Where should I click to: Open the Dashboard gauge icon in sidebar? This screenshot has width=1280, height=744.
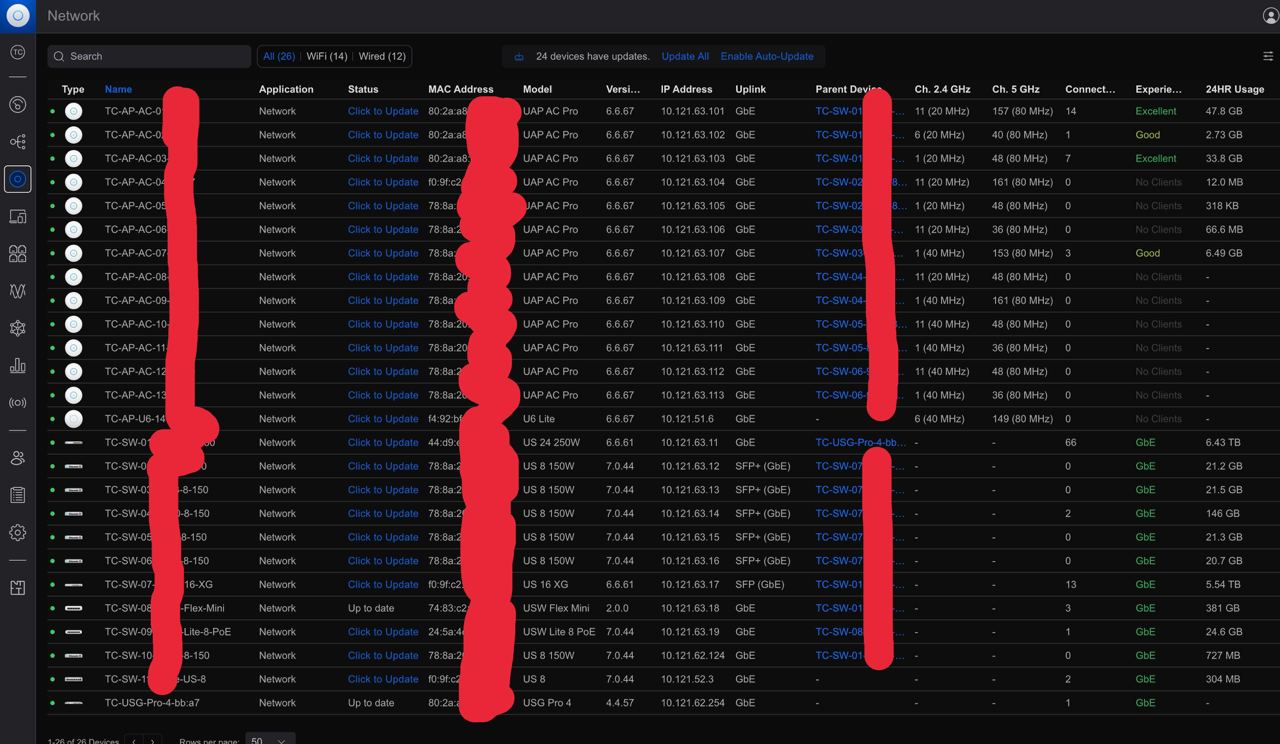pyautogui.click(x=17, y=104)
